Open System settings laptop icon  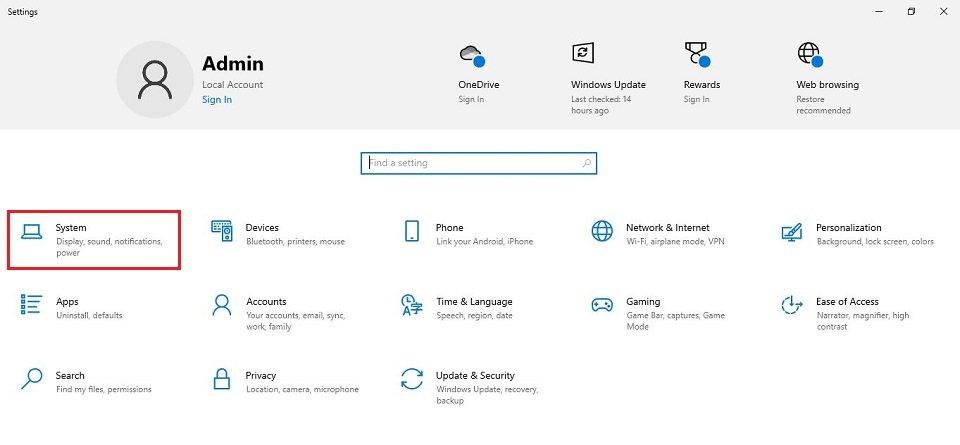32,232
